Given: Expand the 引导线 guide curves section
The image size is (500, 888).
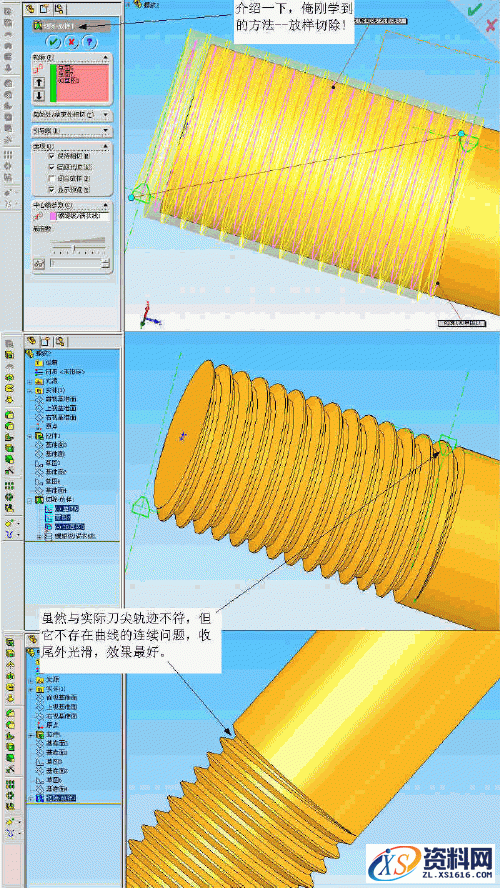Looking at the screenshot, I should pyautogui.click(x=105, y=131).
